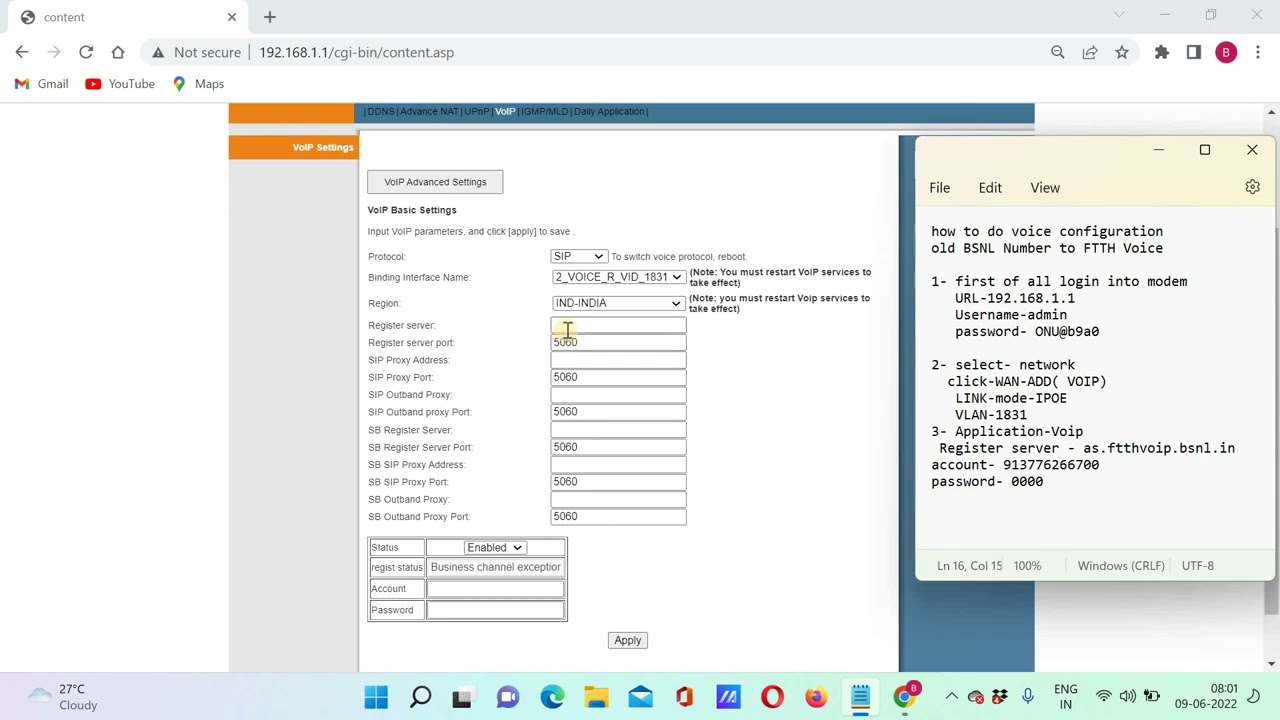The height and width of the screenshot is (720, 1280).
Task: Open the YouTube bookmark
Action: (x=120, y=84)
